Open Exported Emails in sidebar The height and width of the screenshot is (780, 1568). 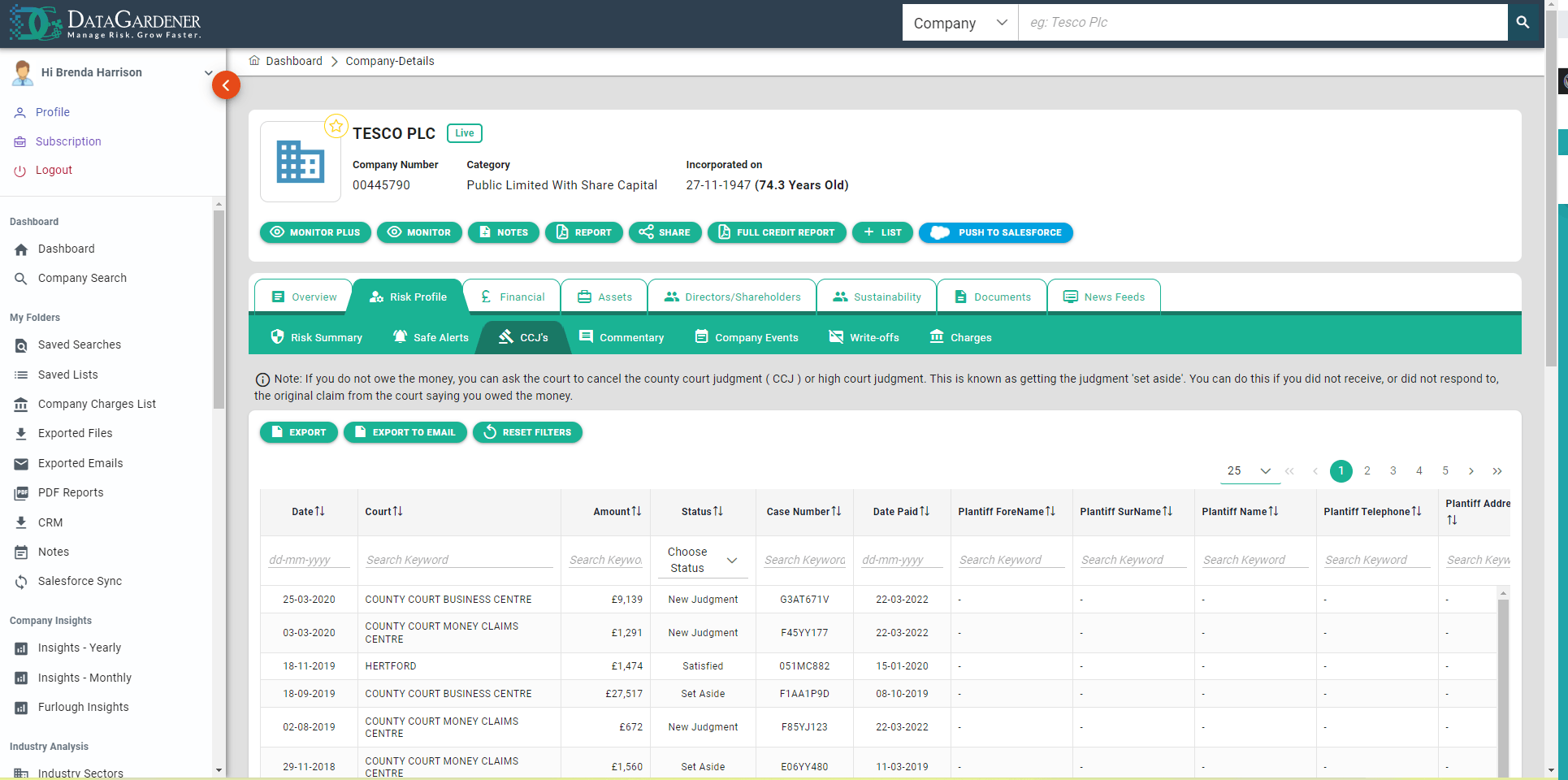[80, 463]
